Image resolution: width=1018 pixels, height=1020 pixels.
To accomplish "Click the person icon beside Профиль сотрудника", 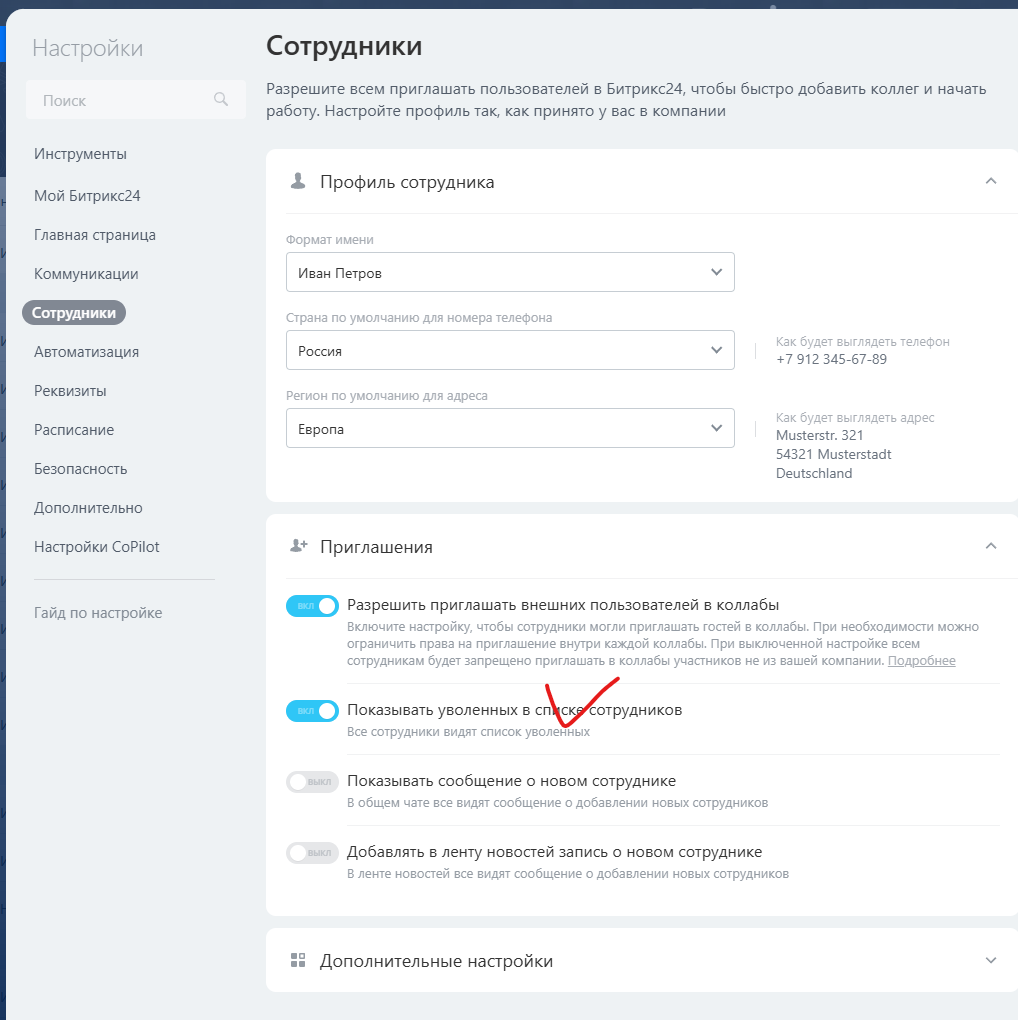I will [297, 181].
